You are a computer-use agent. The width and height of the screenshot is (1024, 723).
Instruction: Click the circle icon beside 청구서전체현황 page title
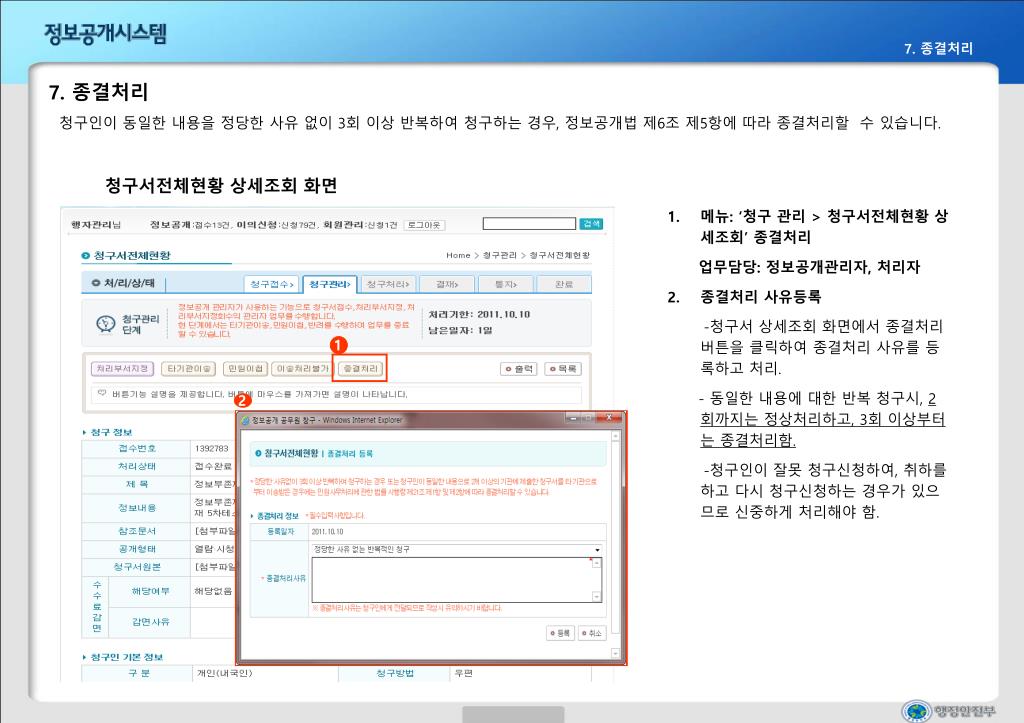tap(86, 255)
